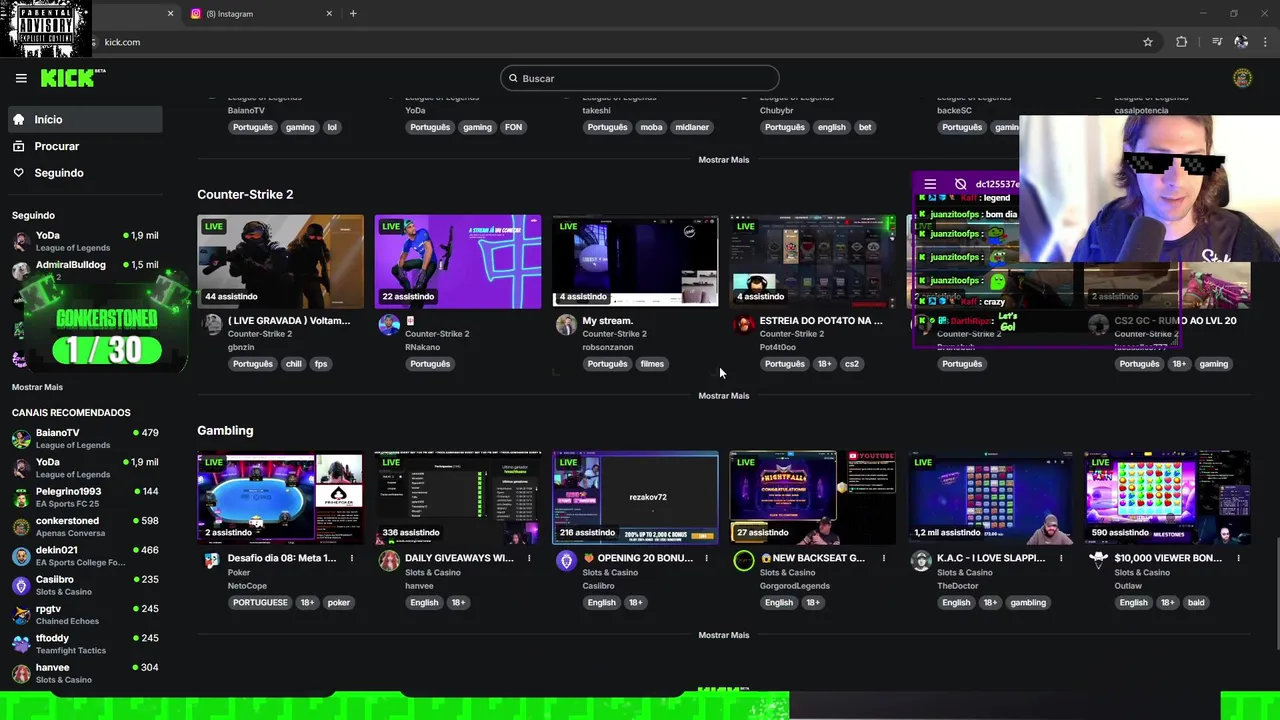Open tftoddy recommended channel avatar
The image size is (1280, 720).
tap(21, 644)
